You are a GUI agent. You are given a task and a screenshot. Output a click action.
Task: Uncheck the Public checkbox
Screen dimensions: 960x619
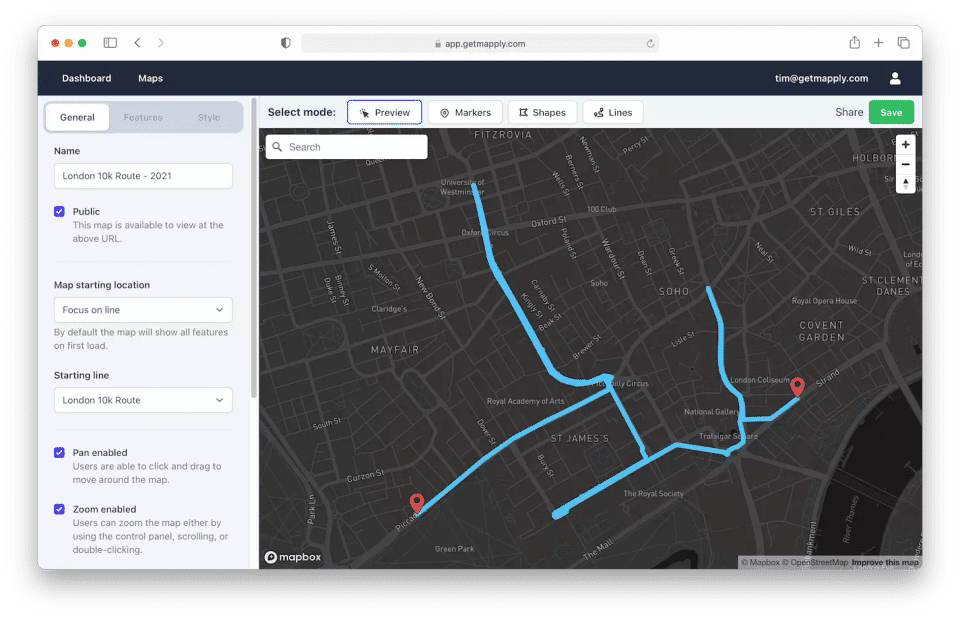coord(59,212)
